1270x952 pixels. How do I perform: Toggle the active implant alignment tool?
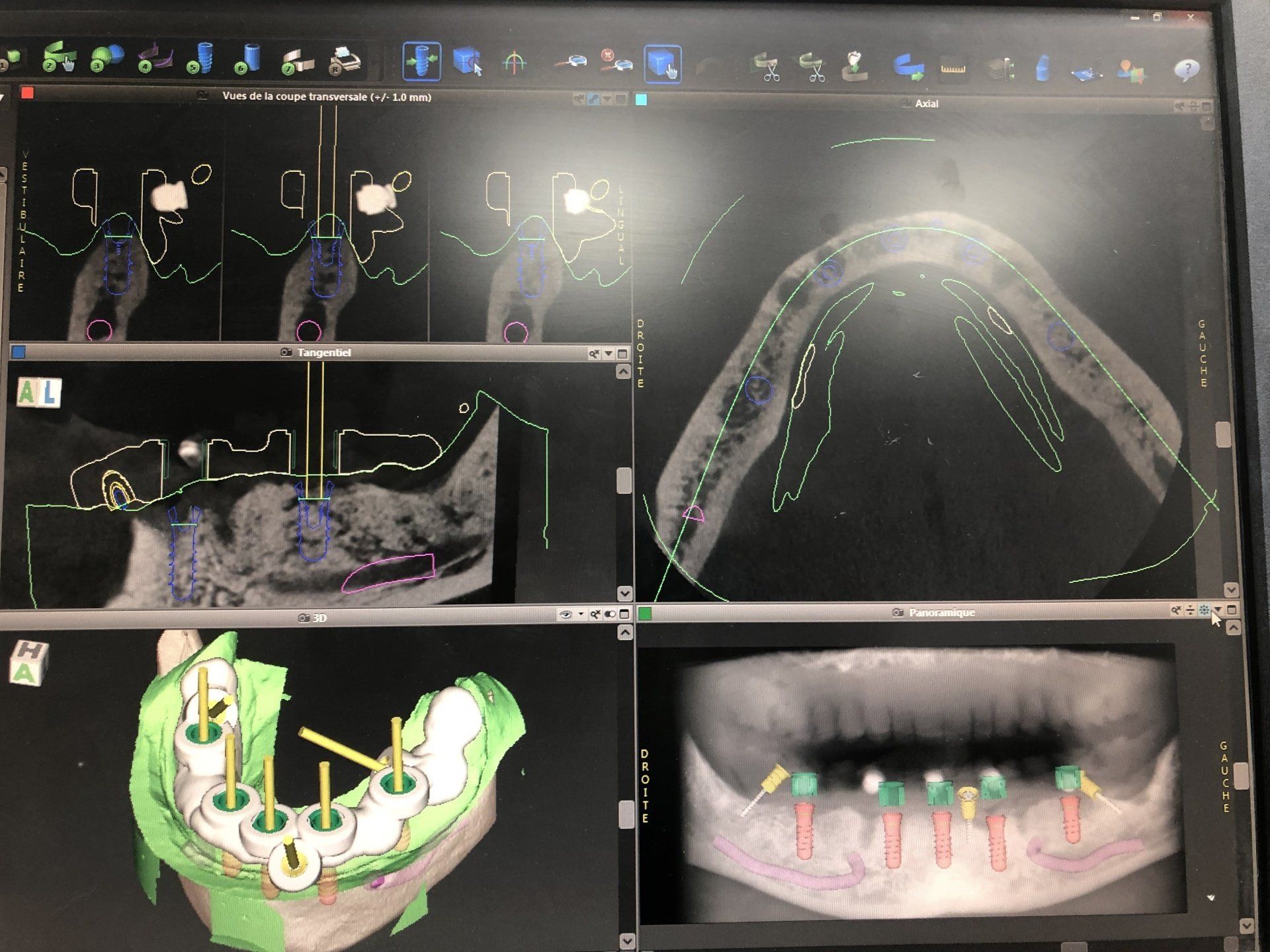[x=421, y=61]
